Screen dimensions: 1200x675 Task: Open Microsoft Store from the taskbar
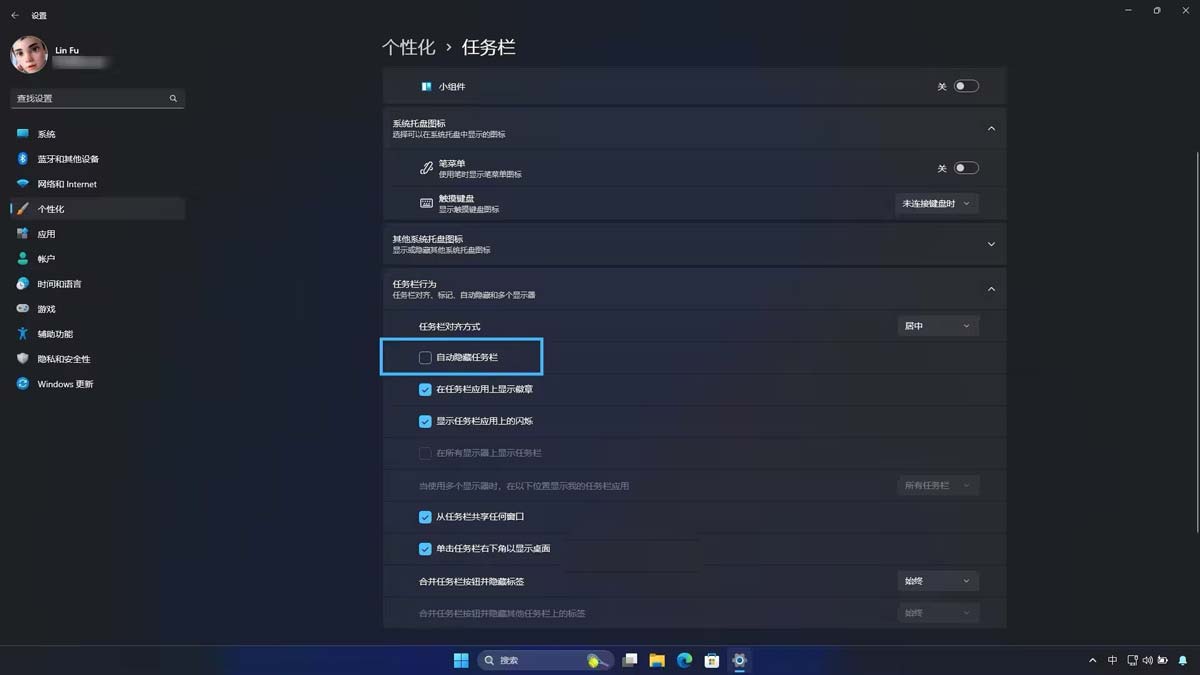click(712, 660)
